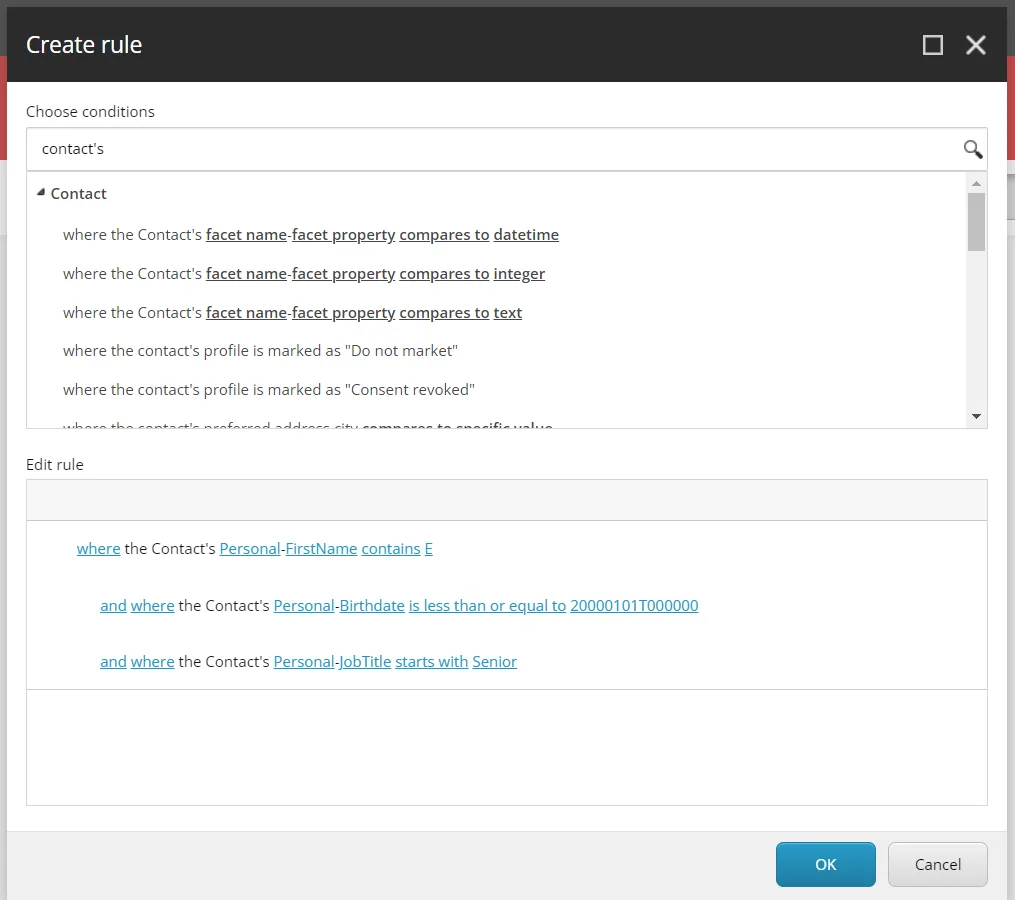Edit the 20000101T000000 date value
Viewport: 1015px width, 900px height.
(634, 606)
